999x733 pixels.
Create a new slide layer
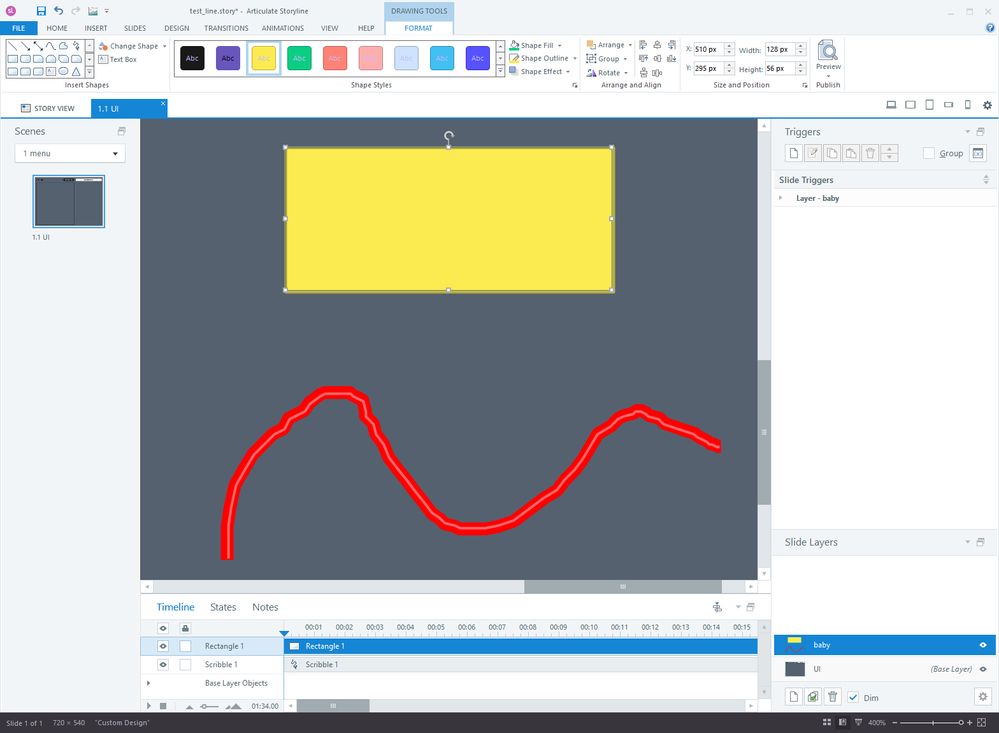pos(793,697)
